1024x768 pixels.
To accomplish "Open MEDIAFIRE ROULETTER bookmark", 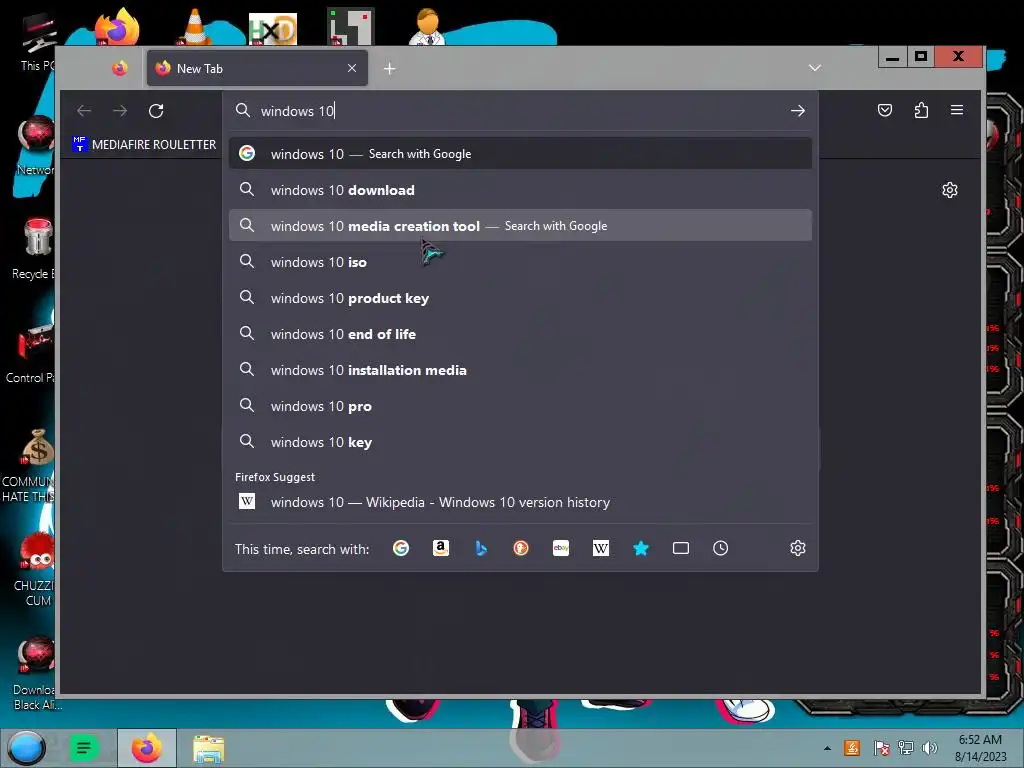I will point(144,144).
